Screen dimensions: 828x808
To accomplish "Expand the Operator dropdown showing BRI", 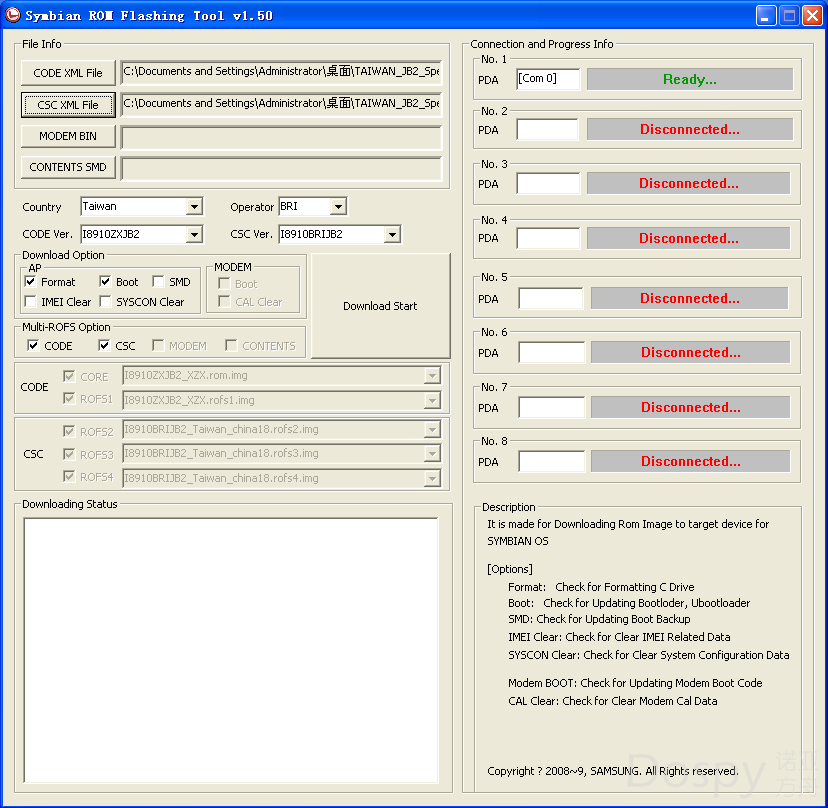I will [338, 207].
